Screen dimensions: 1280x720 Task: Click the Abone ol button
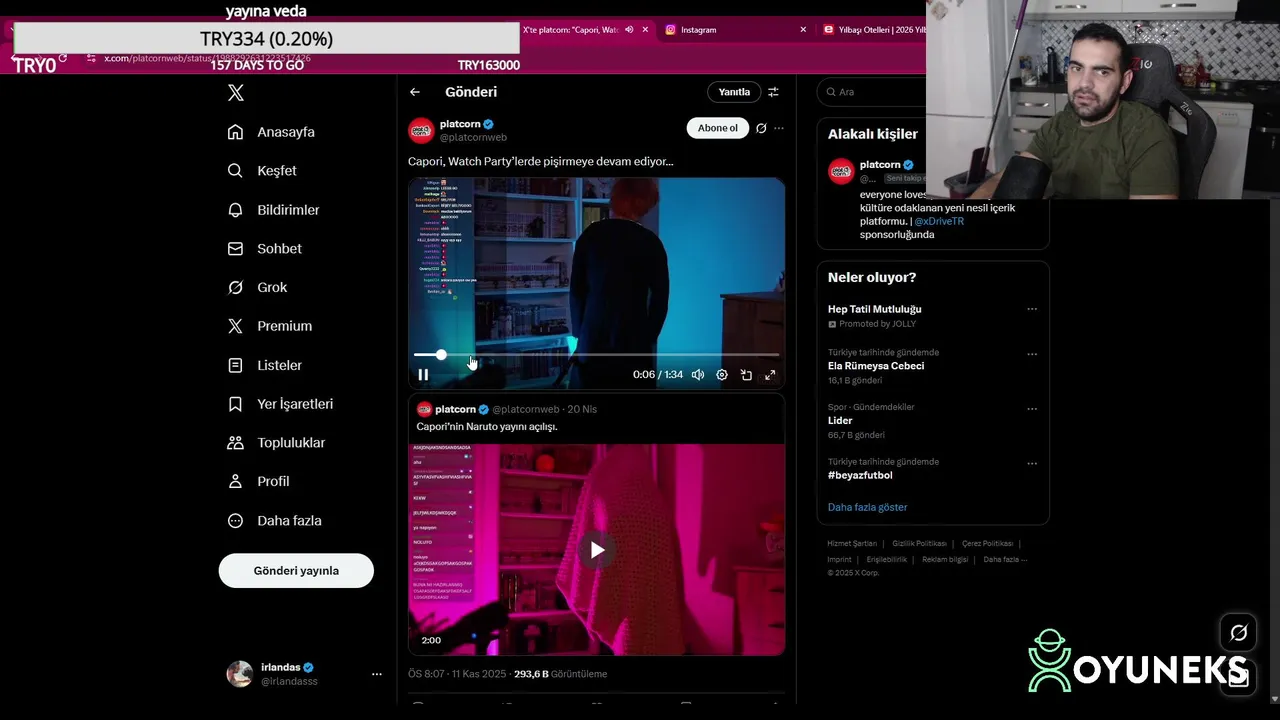718,128
